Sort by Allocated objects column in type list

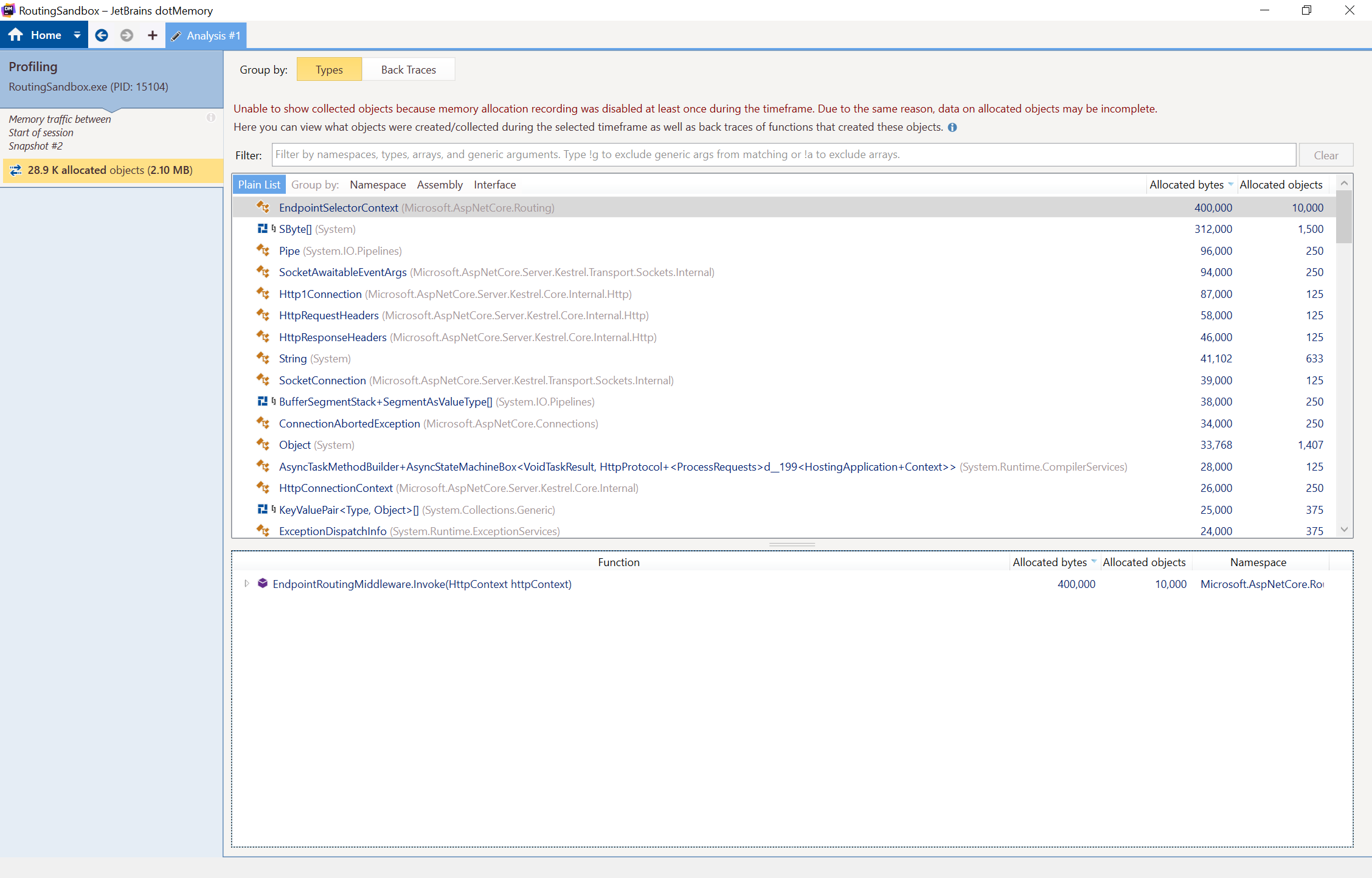pyautogui.click(x=1281, y=184)
